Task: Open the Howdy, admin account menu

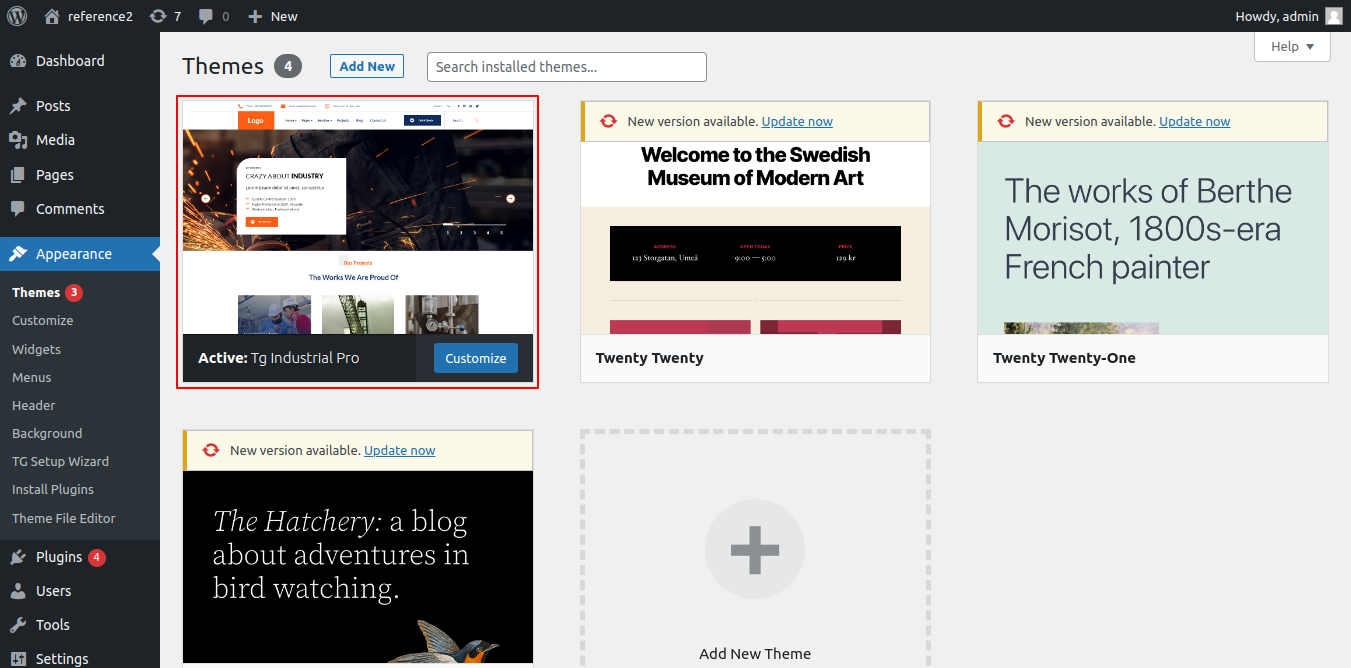Action: pyautogui.click(x=1276, y=16)
